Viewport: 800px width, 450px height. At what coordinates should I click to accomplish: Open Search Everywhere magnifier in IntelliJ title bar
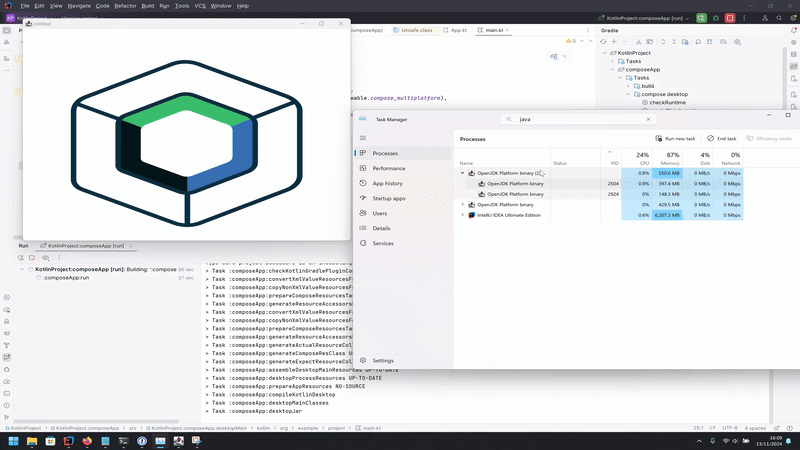click(x=779, y=18)
